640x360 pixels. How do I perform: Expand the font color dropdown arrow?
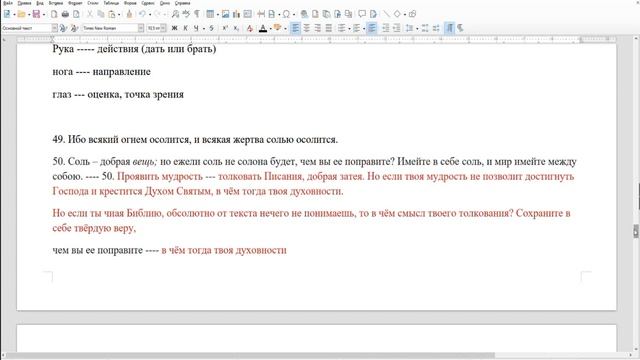[271, 29]
